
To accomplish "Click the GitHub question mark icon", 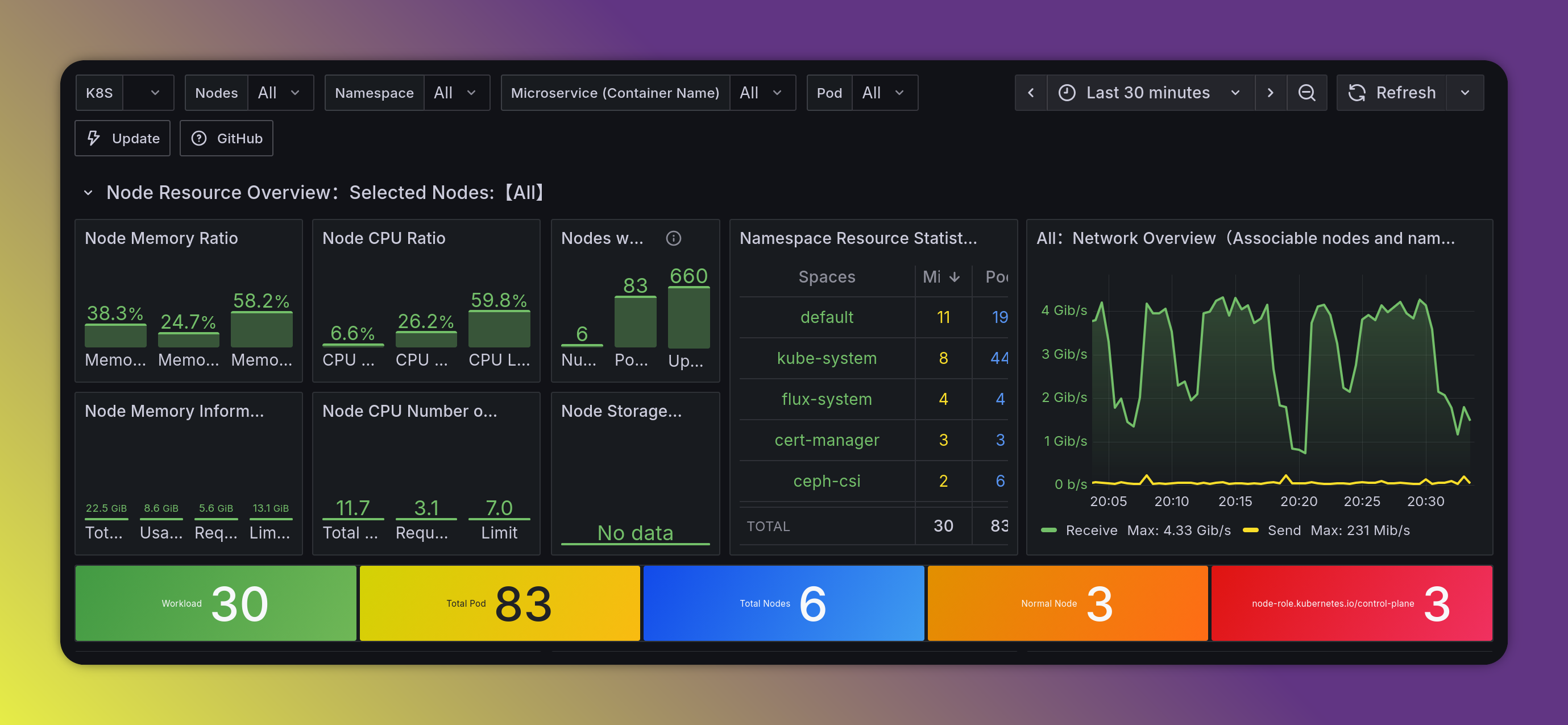I will point(199,138).
